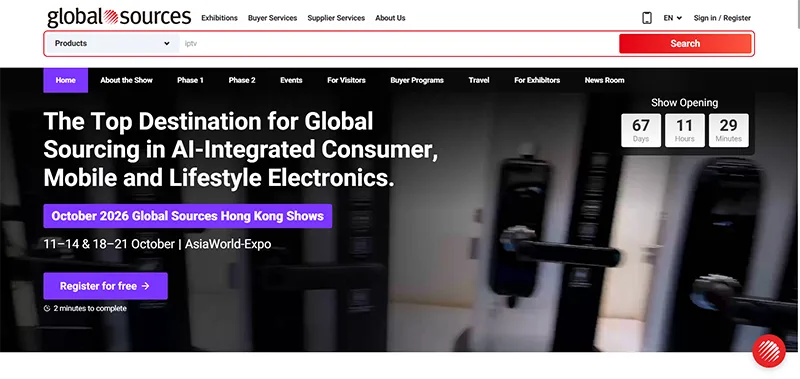Click October 2026 Global Sources Hong Kong Shows banner
This screenshot has height=379, width=800.
pos(188,216)
